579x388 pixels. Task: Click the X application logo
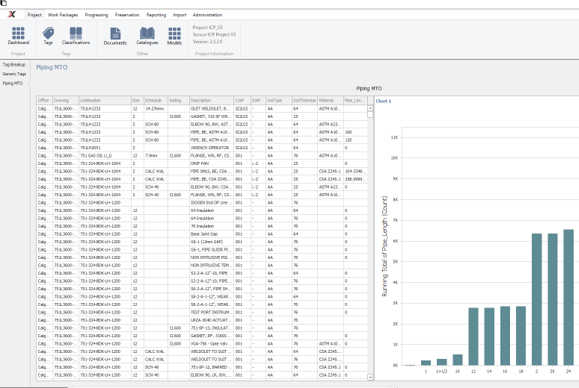click(x=11, y=14)
